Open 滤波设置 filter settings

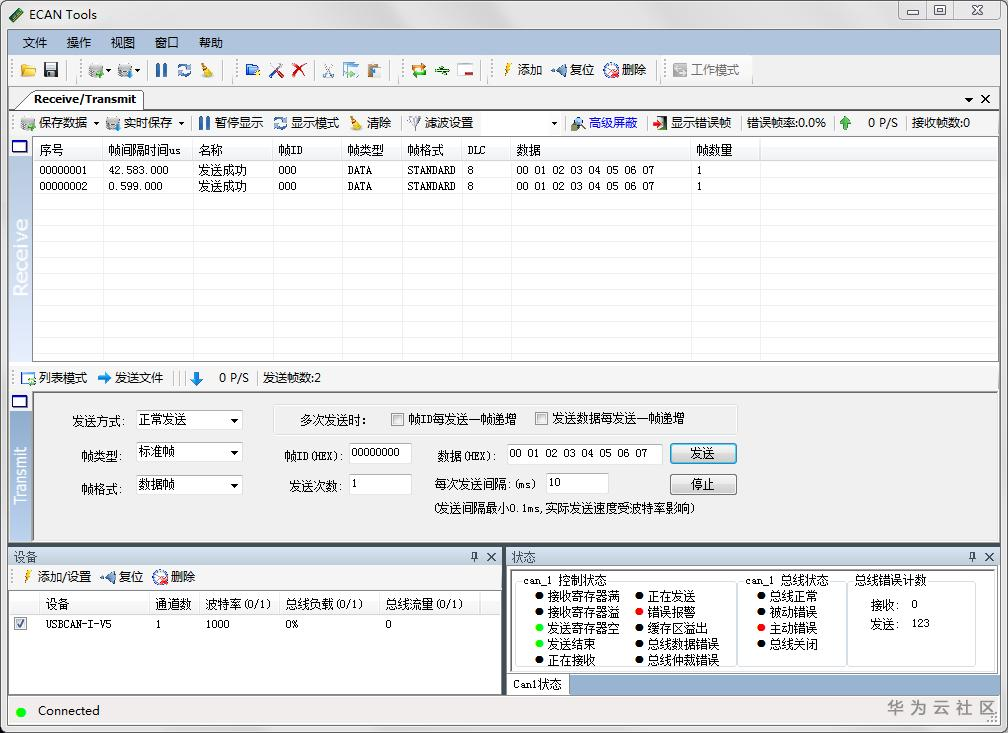pos(441,123)
